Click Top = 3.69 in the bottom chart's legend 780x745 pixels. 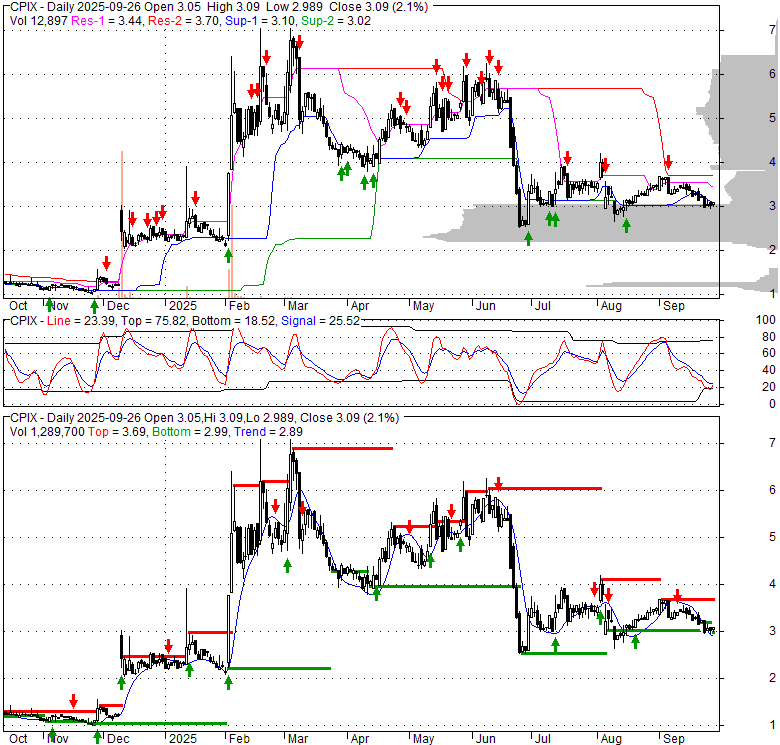117,432
